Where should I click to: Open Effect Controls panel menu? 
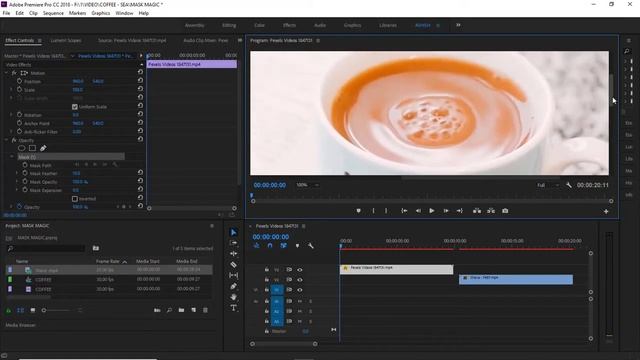[40, 40]
